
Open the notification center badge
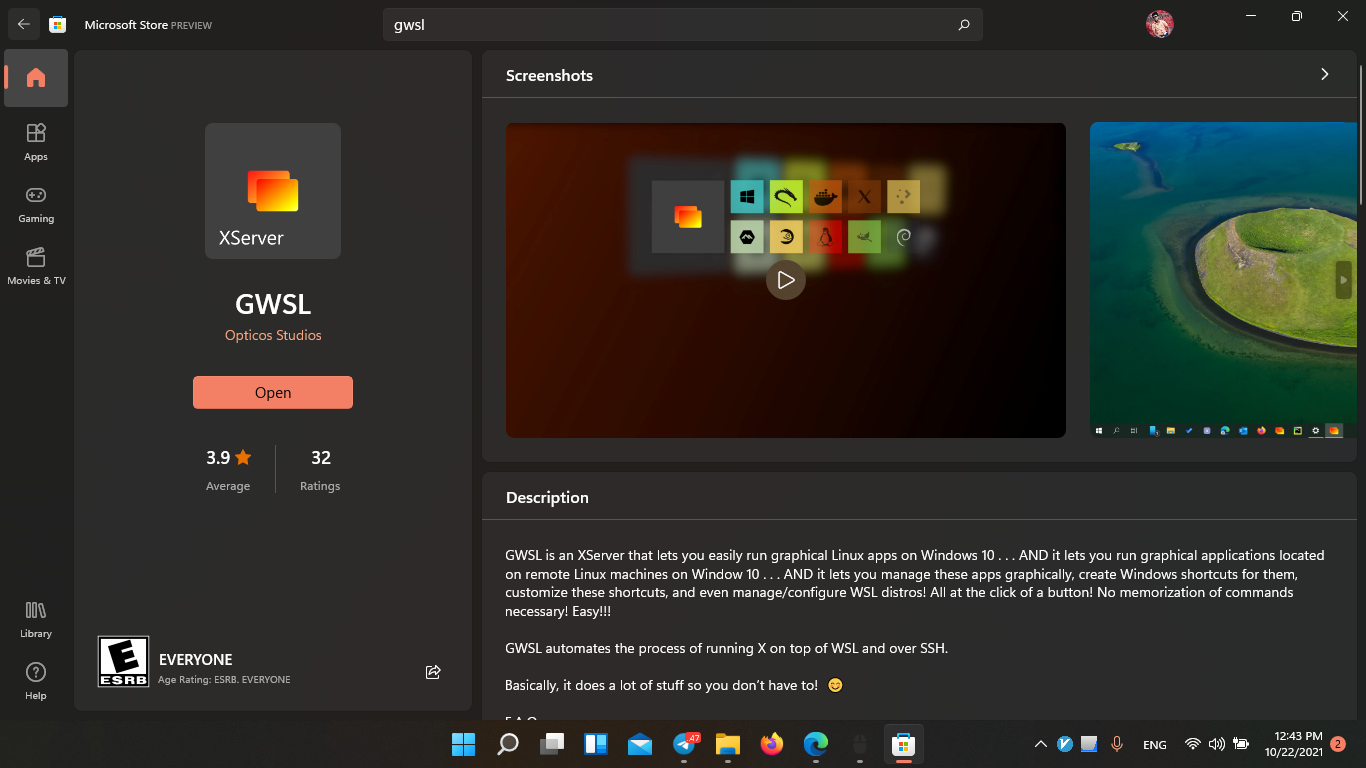click(x=1338, y=744)
